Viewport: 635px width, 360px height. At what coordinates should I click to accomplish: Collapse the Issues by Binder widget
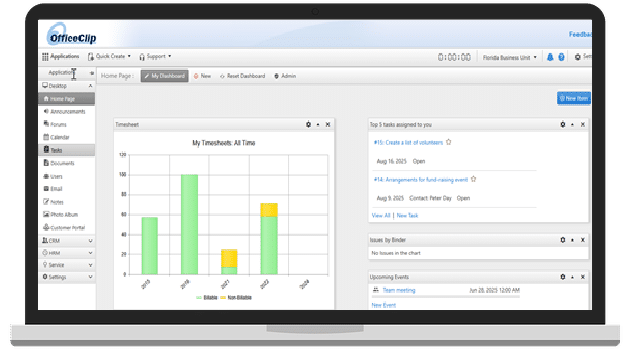pyautogui.click(x=572, y=240)
